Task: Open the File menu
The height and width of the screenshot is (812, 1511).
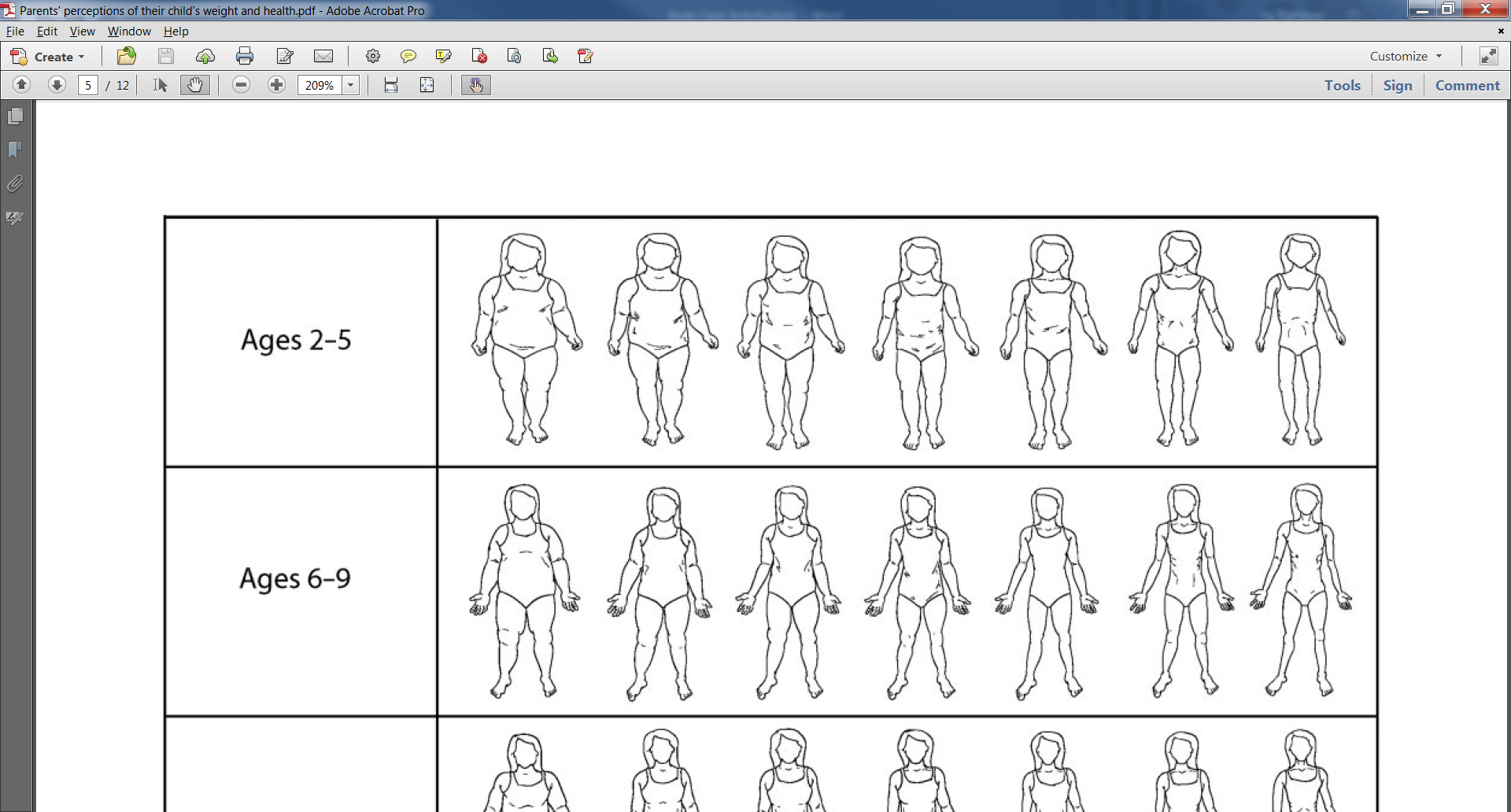Action: pyautogui.click(x=15, y=31)
